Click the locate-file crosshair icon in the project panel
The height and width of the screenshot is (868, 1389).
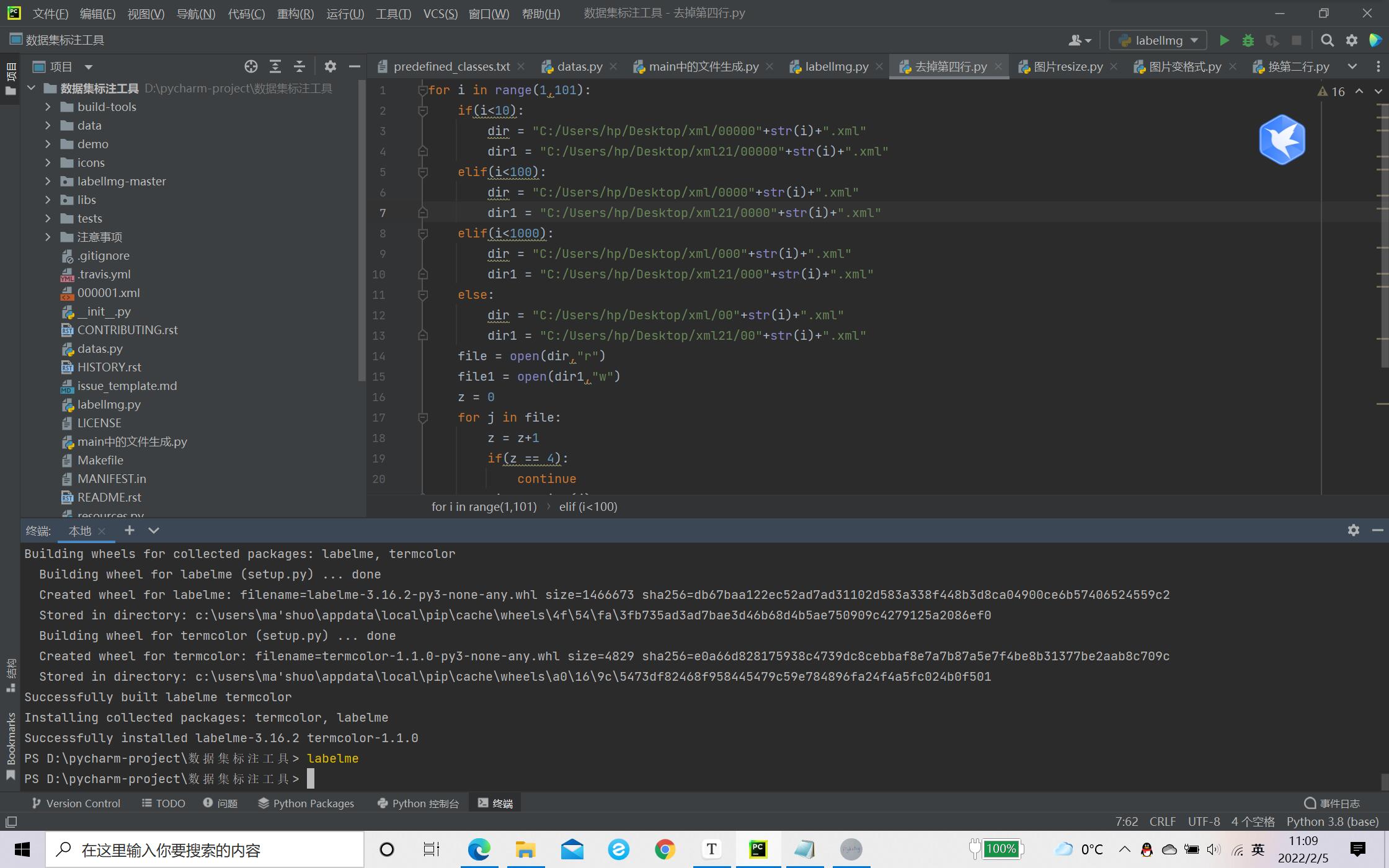point(251,66)
